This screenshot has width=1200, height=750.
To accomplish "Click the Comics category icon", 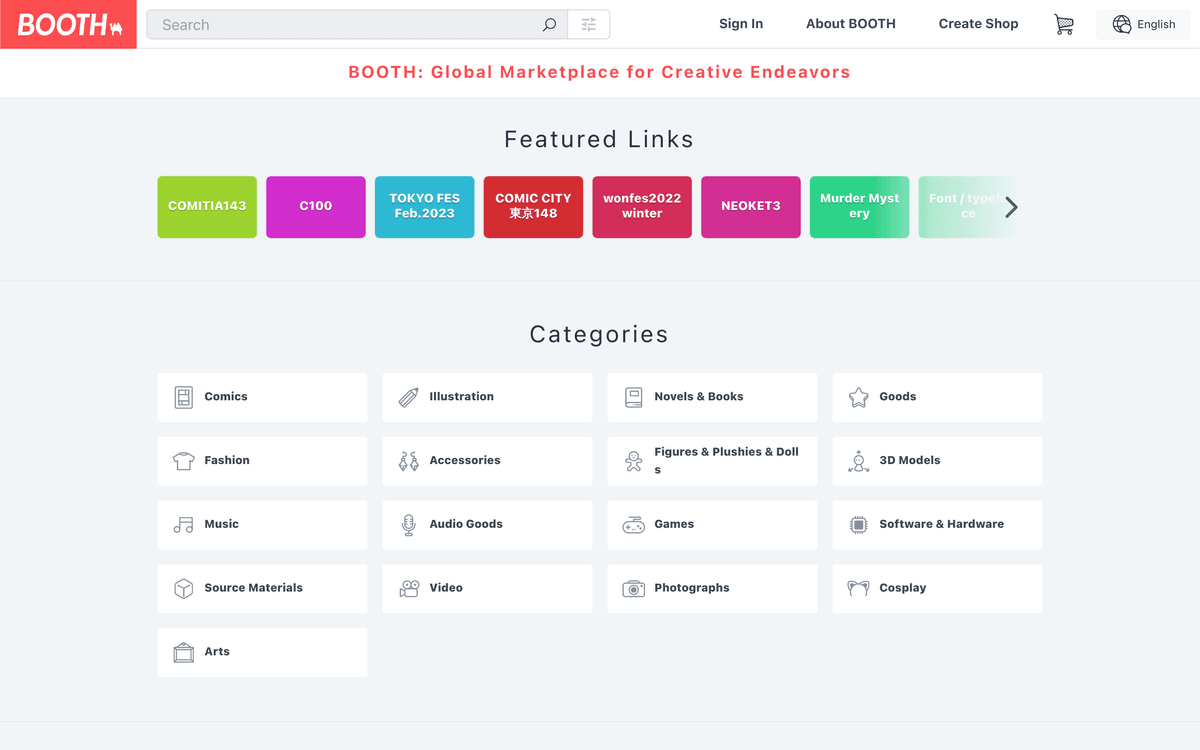I will point(184,397).
